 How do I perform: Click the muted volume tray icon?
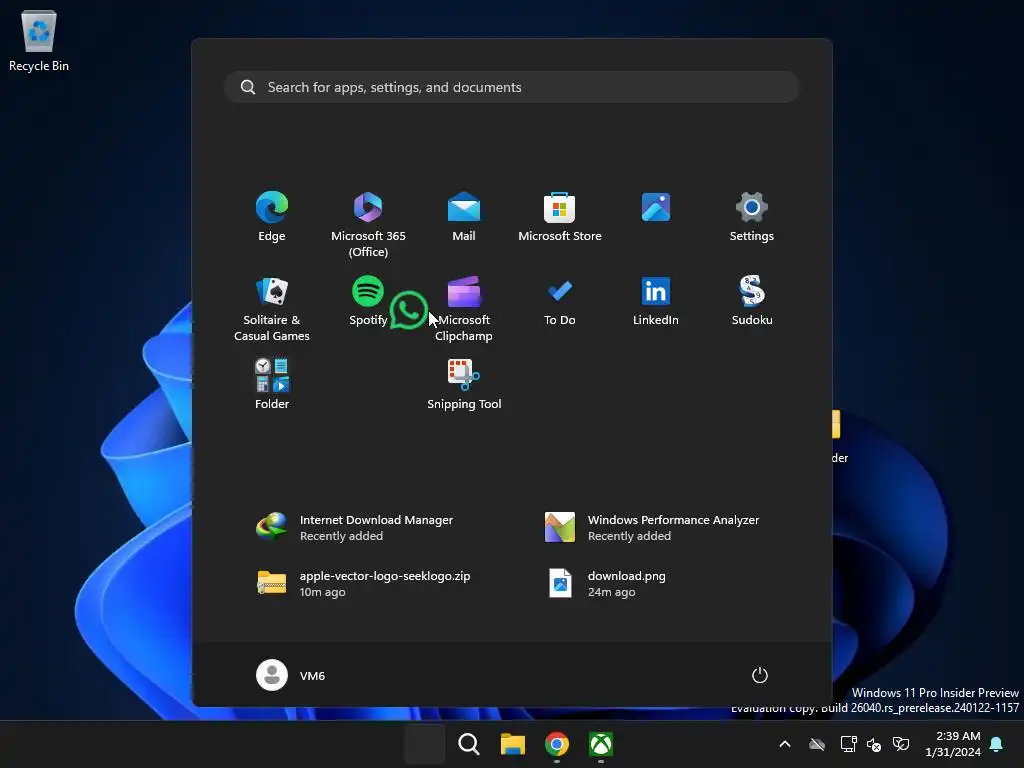pyautogui.click(x=874, y=744)
